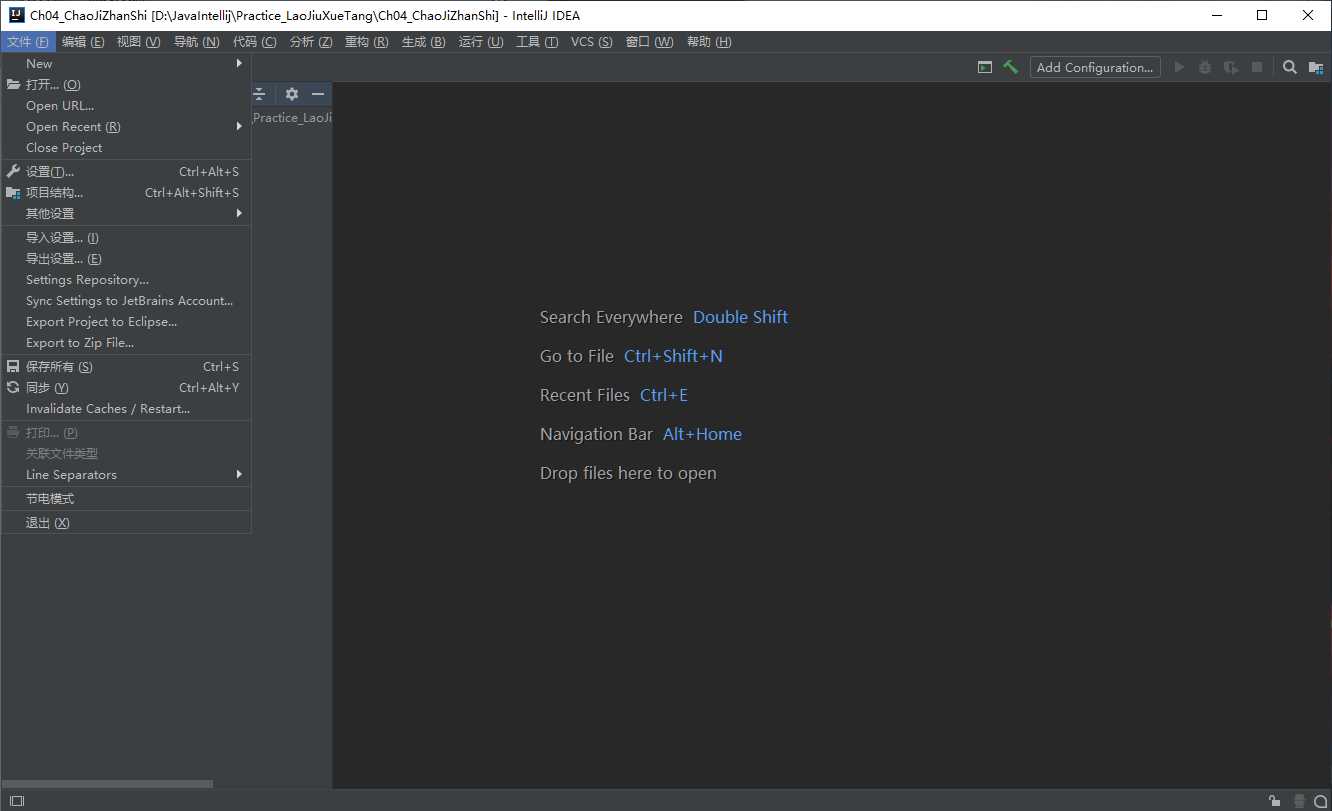Screen dimensions: 1332x811
Task: Choose Sync Settings to JetBrains Account...
Action: [x=126, y=300]
